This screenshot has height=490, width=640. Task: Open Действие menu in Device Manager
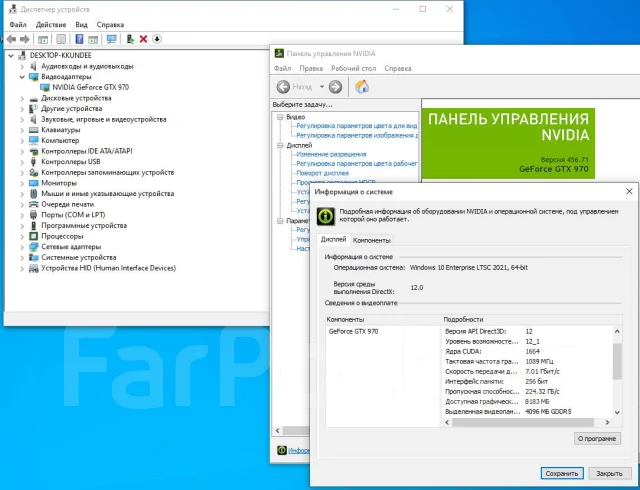click(x=51, y=25)
